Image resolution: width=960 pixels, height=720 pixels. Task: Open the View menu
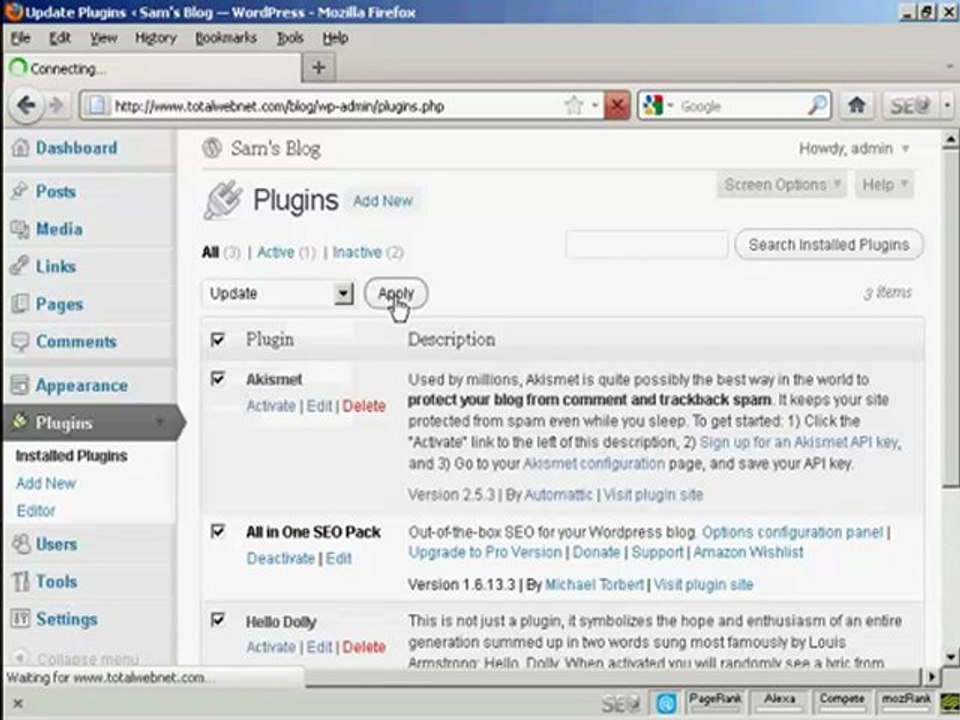click(103, 38)
